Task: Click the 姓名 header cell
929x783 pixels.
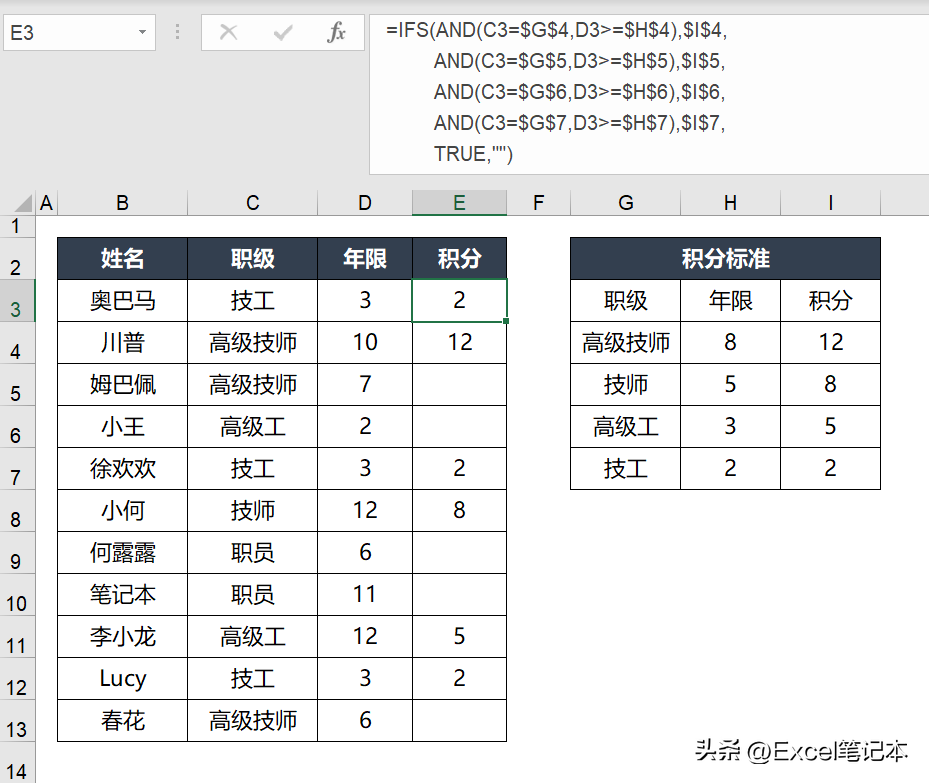Action: pos(122,259)
